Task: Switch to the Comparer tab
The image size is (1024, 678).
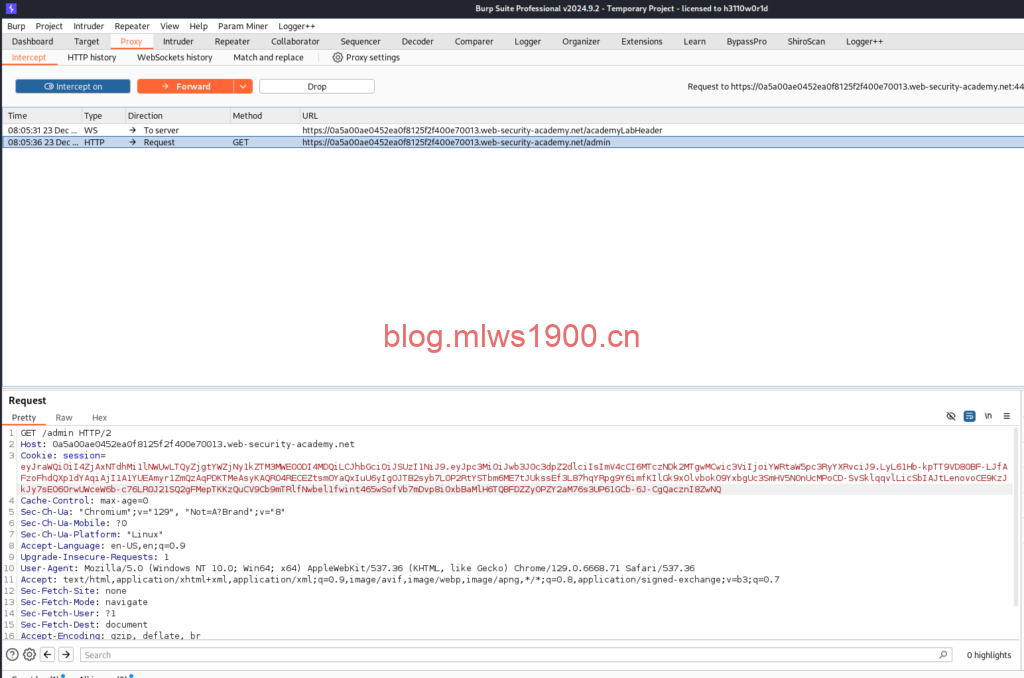Action: point(473,41)
